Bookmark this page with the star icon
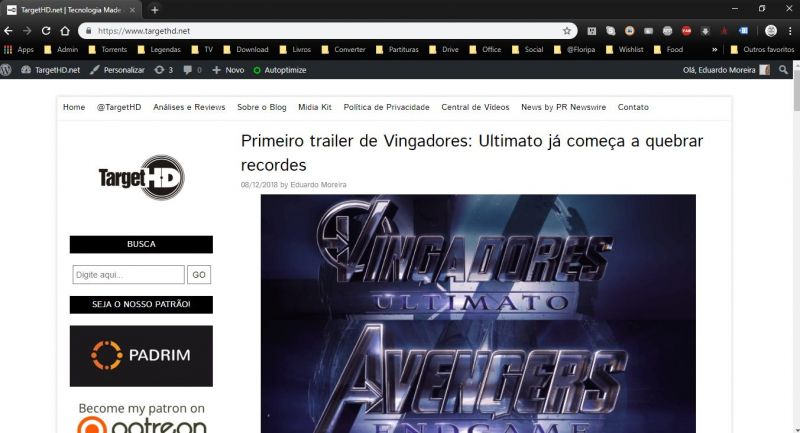The image size is (800, 433). click(x=567, y=31)
